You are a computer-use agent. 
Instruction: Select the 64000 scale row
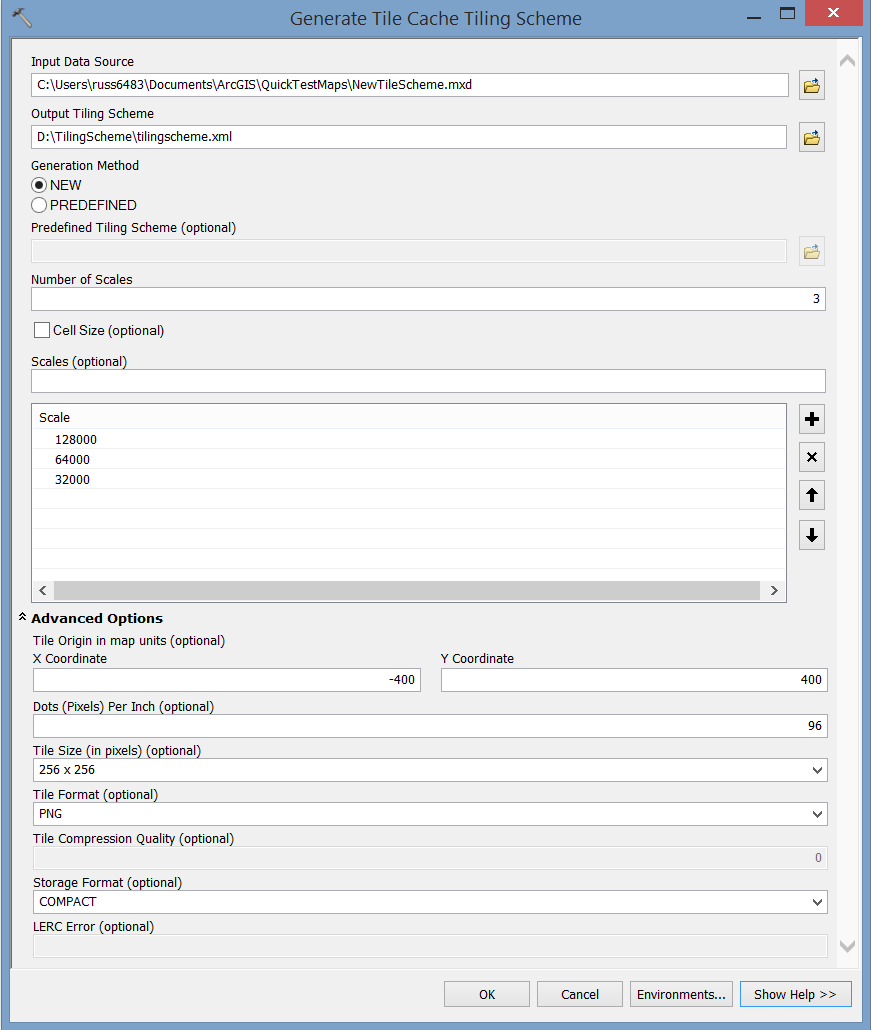click(73, 460)
